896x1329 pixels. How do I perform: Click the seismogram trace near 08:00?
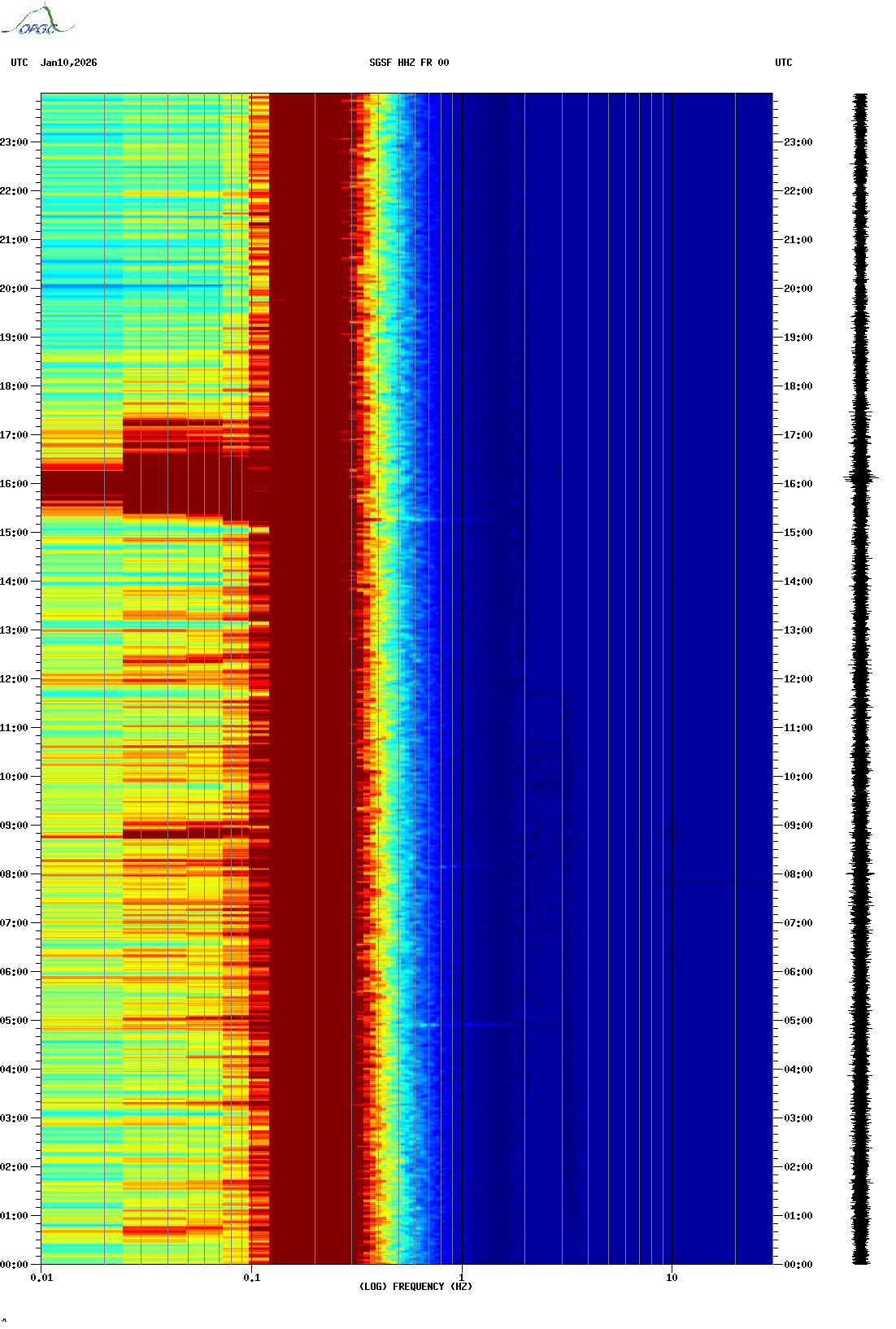(861, 874)
